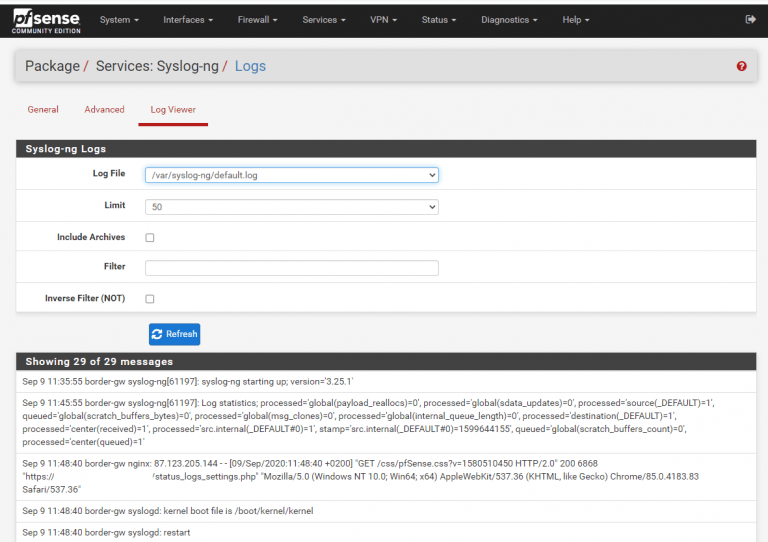
Task: Expand the Limit dropdown showing 50
Action: pos(291,207)
